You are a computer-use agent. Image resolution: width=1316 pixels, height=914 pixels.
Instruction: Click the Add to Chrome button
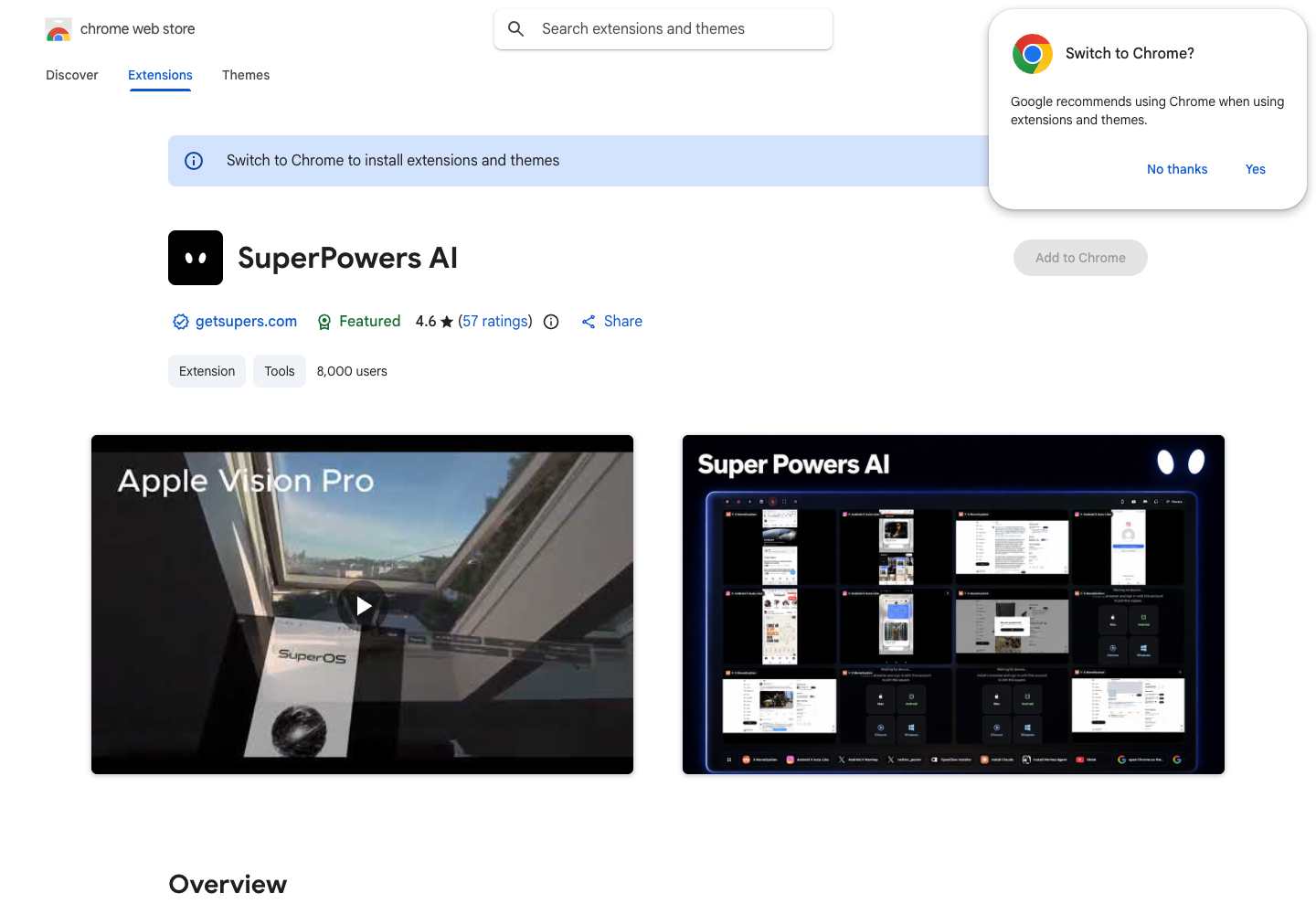tap(1080, 258)
